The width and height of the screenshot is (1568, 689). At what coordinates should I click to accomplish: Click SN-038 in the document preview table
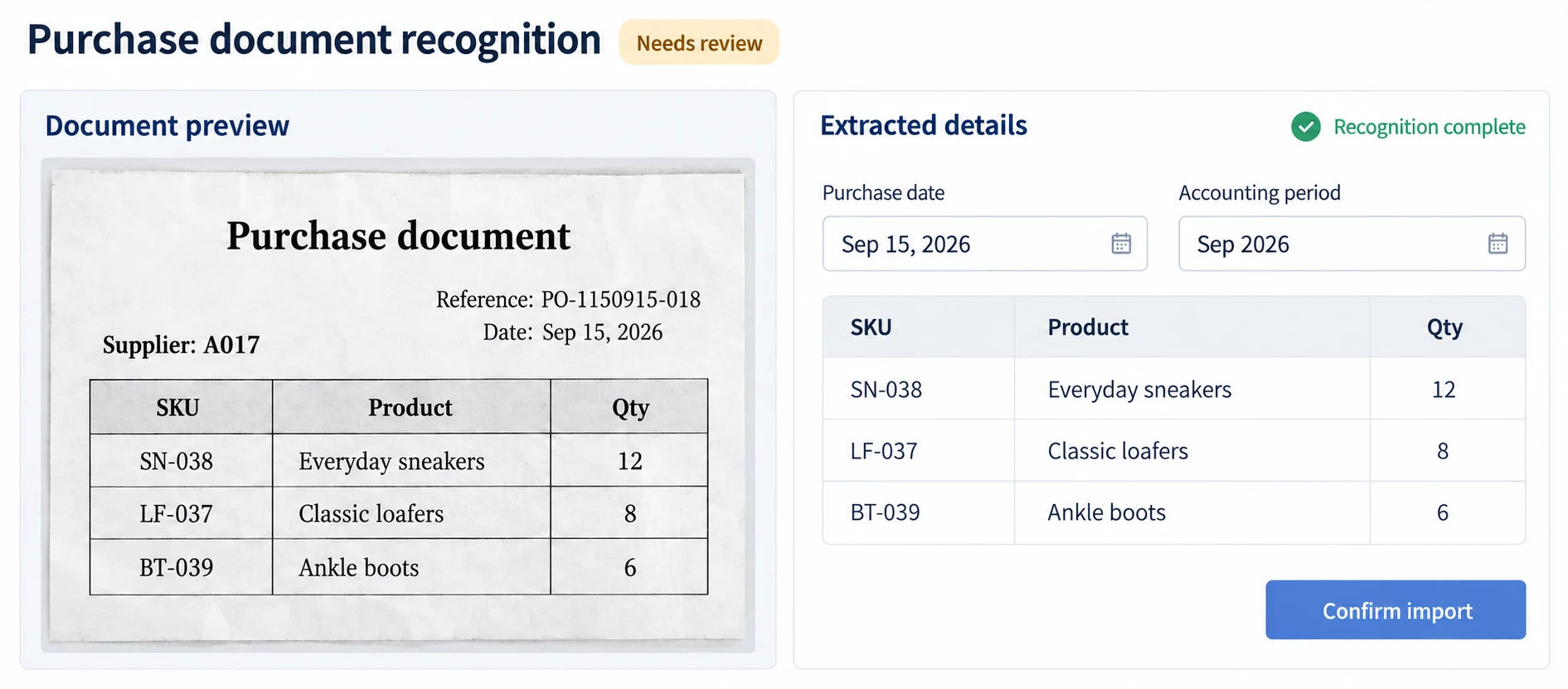click(177, 461)
